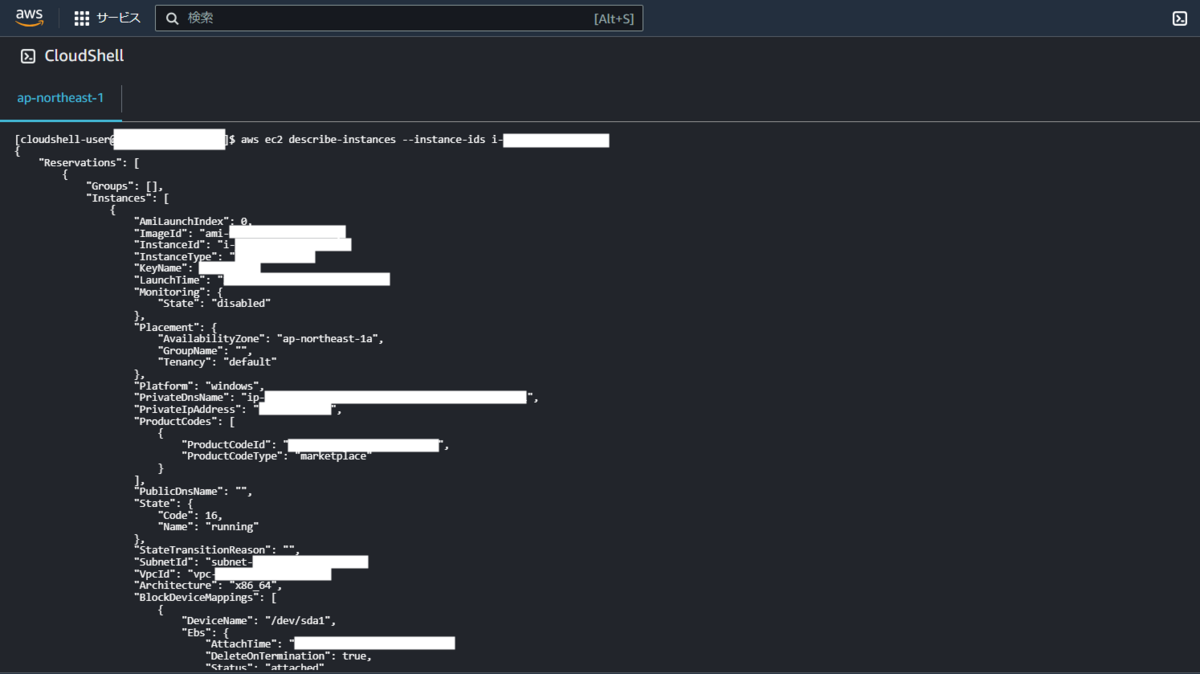Screen dimensions: 1200x674
Task: Select the ap-northeast-1 tab
Action: point(61,98)
